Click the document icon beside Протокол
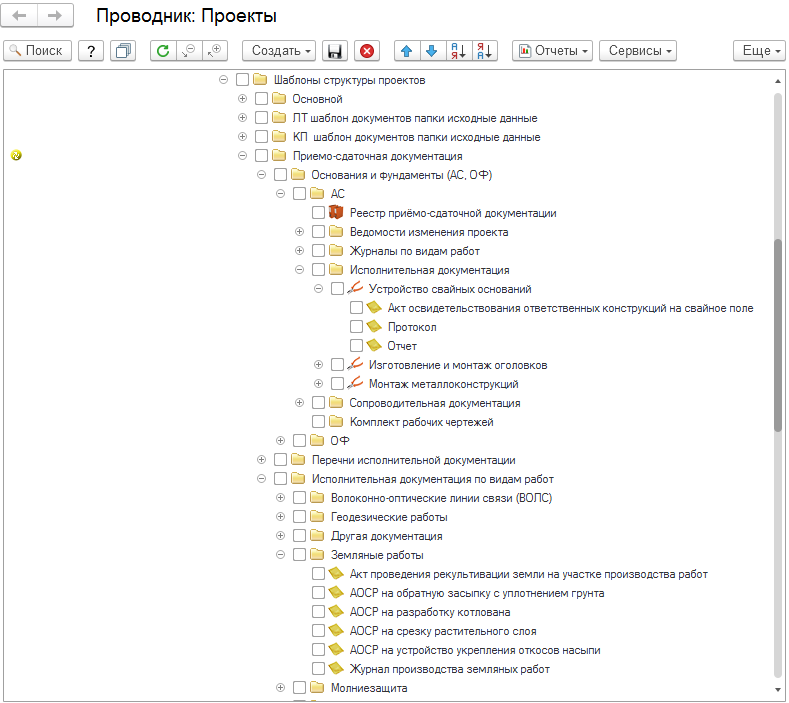Image resolution: width=789 pixels, height=703 pixels. tap(374, 326)
